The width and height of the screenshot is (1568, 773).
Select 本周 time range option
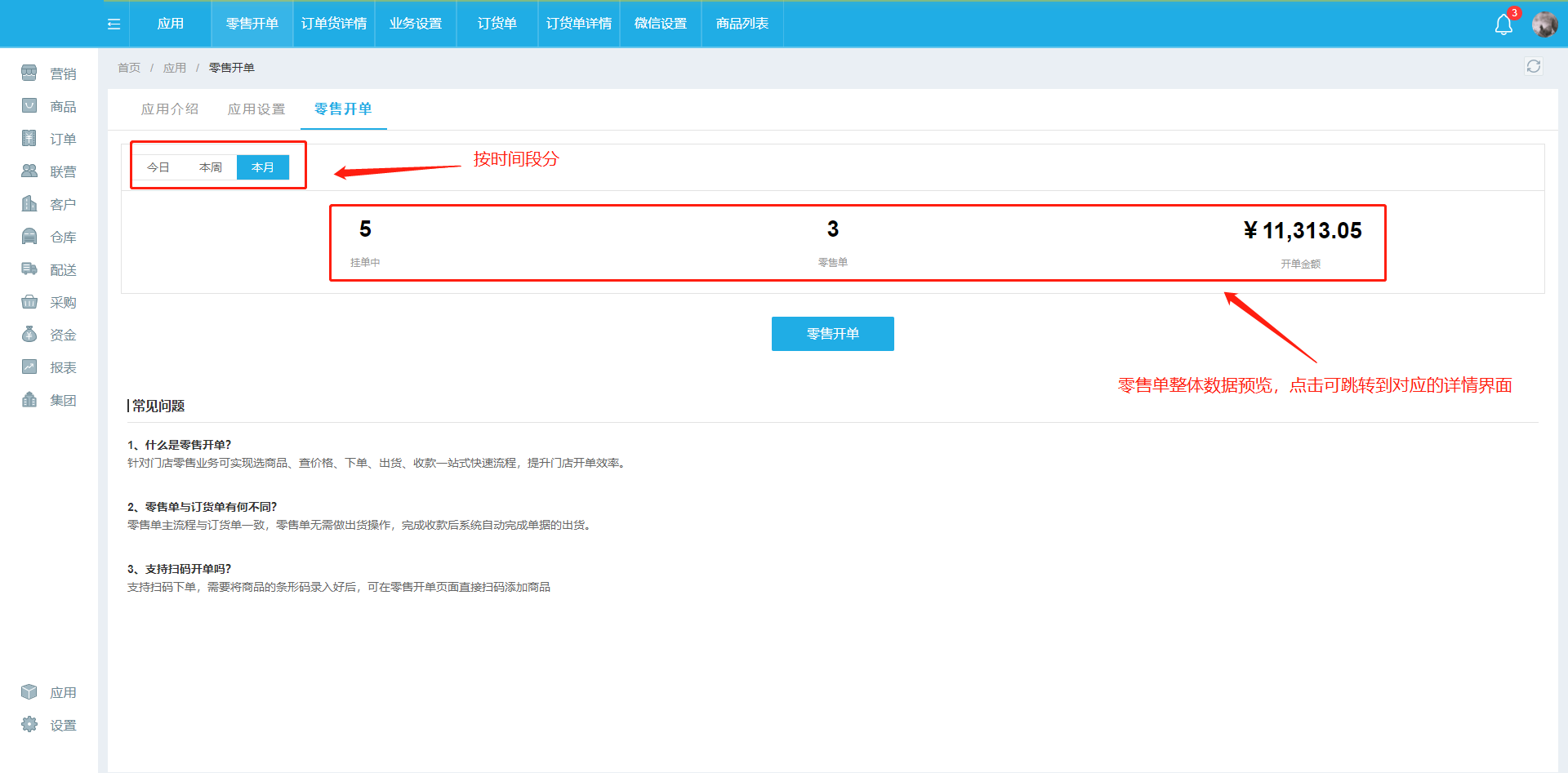[x=211, y=167]
